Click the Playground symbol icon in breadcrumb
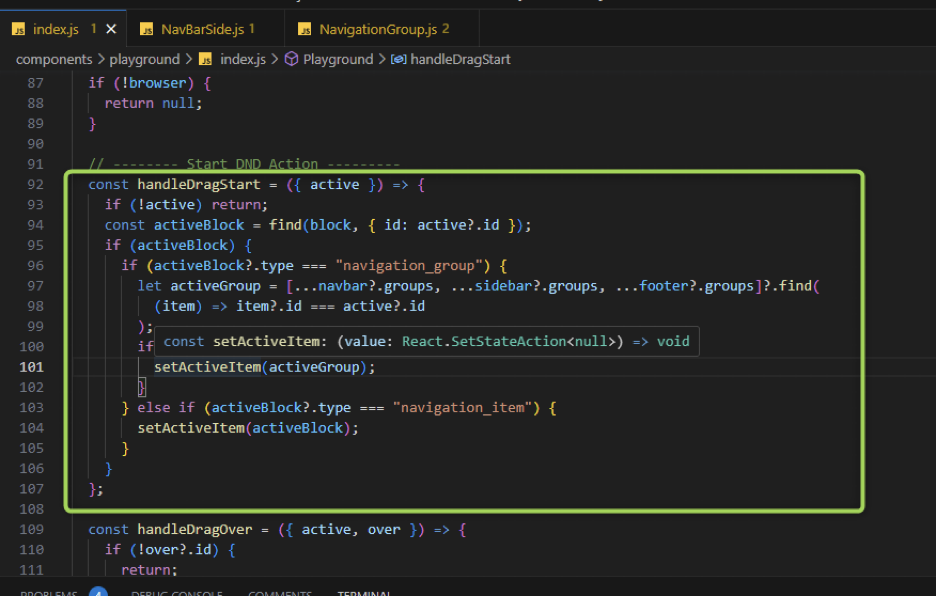 (292, 59)
